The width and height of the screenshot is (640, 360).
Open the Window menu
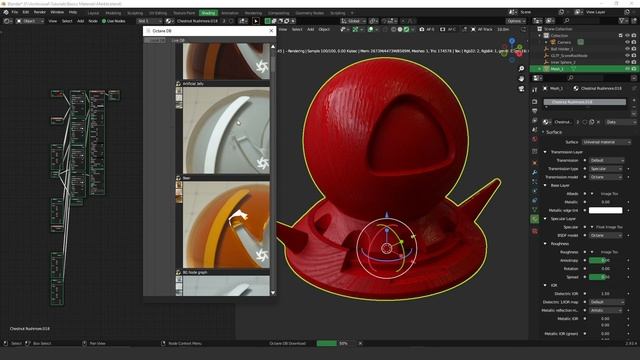coord(57,12)
